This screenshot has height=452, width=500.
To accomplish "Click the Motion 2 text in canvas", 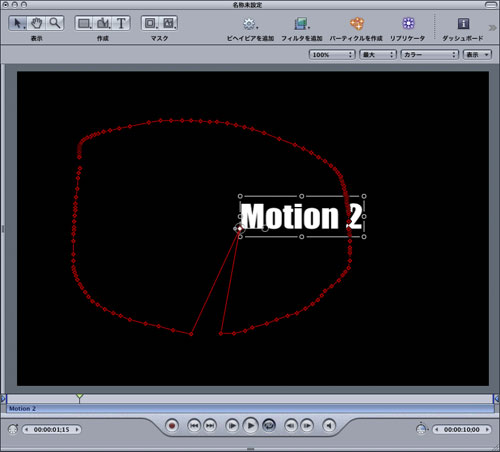I will [301, 216].
